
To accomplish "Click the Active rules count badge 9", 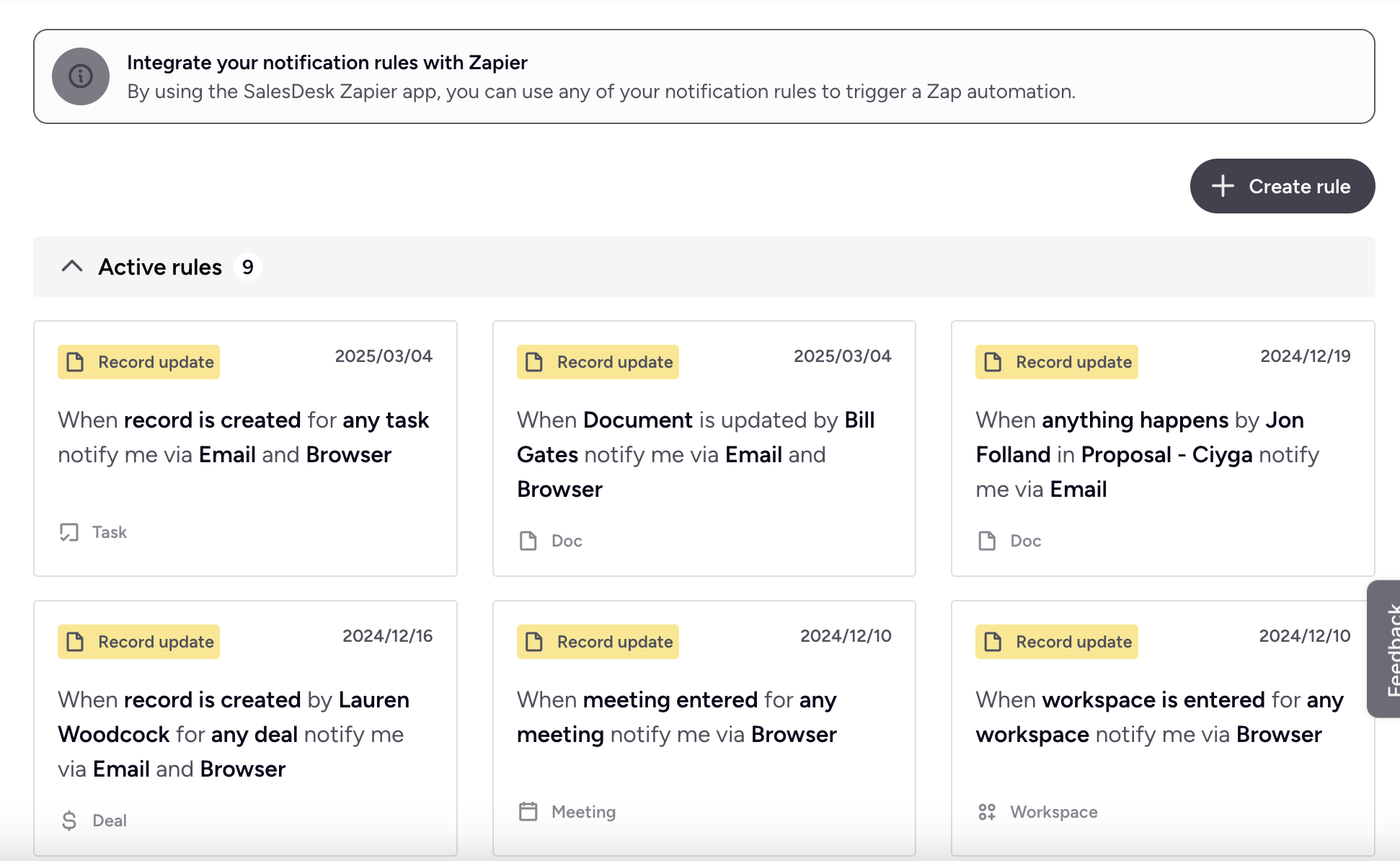I will [x=247, y=268].
